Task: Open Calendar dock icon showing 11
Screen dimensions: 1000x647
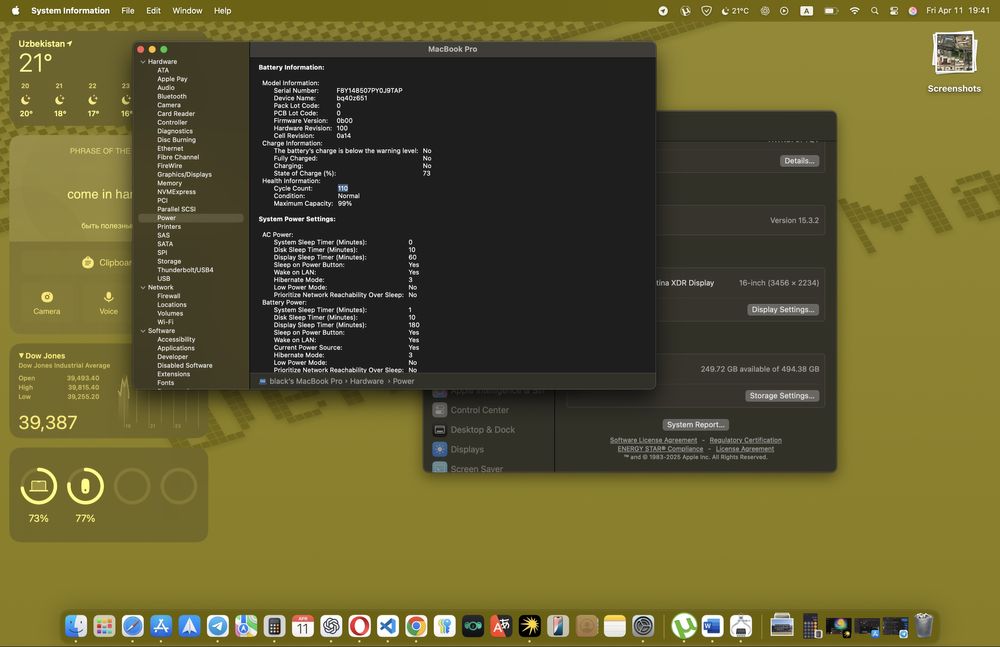Action: pyautogui.click(x=302, y=626)
